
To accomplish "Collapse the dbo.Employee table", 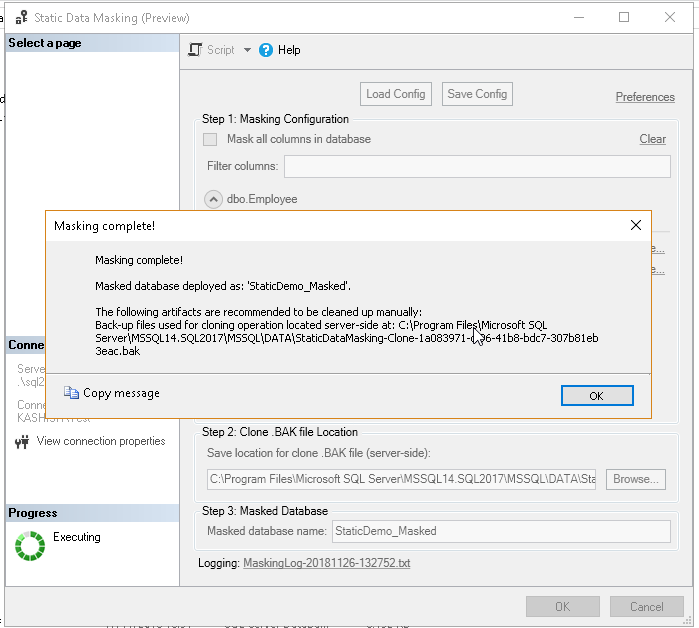I will coord(213,199).
